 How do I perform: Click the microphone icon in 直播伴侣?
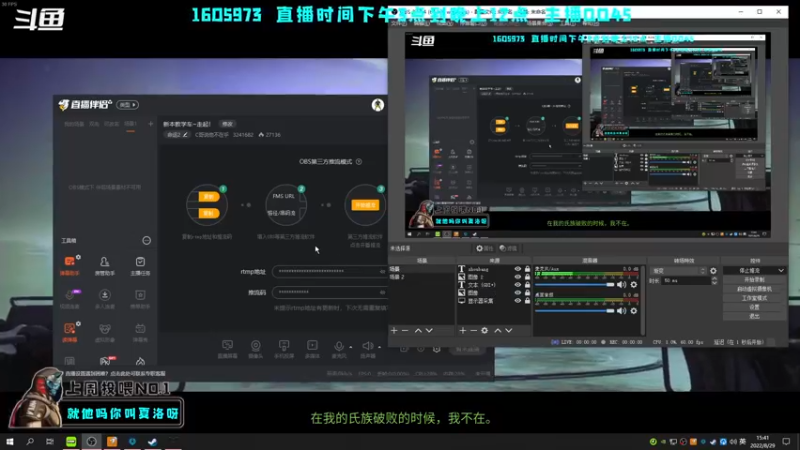click(339, 346)
